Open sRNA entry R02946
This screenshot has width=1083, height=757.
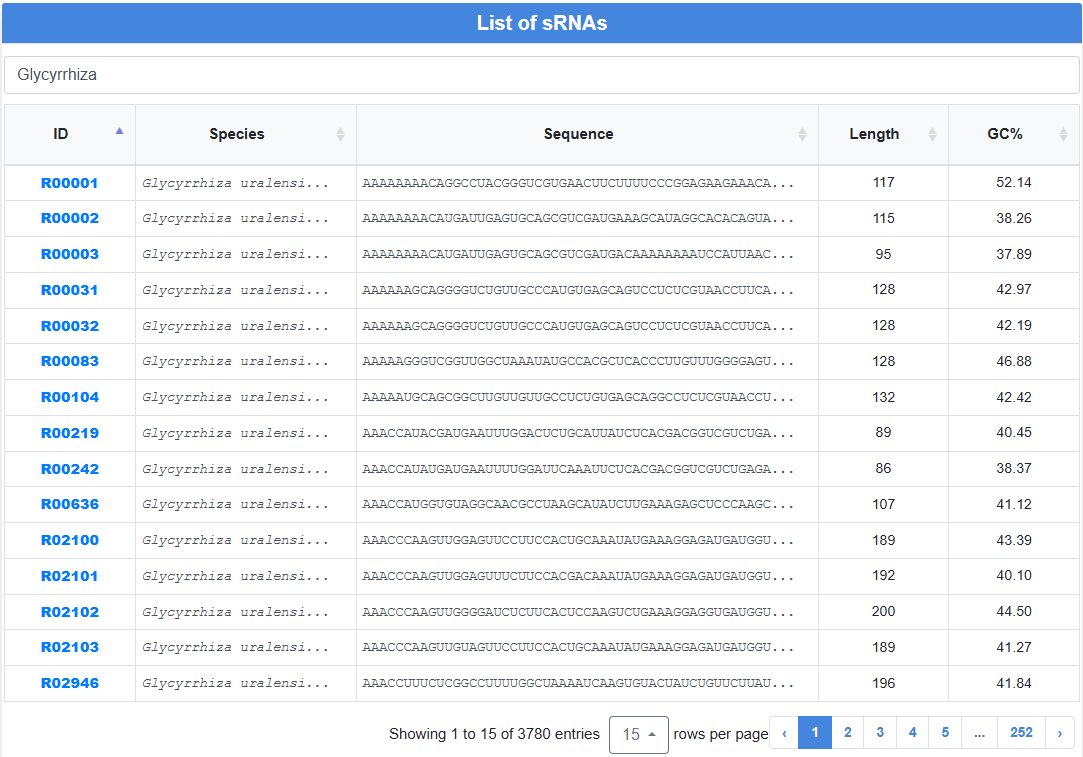(70, 683)
